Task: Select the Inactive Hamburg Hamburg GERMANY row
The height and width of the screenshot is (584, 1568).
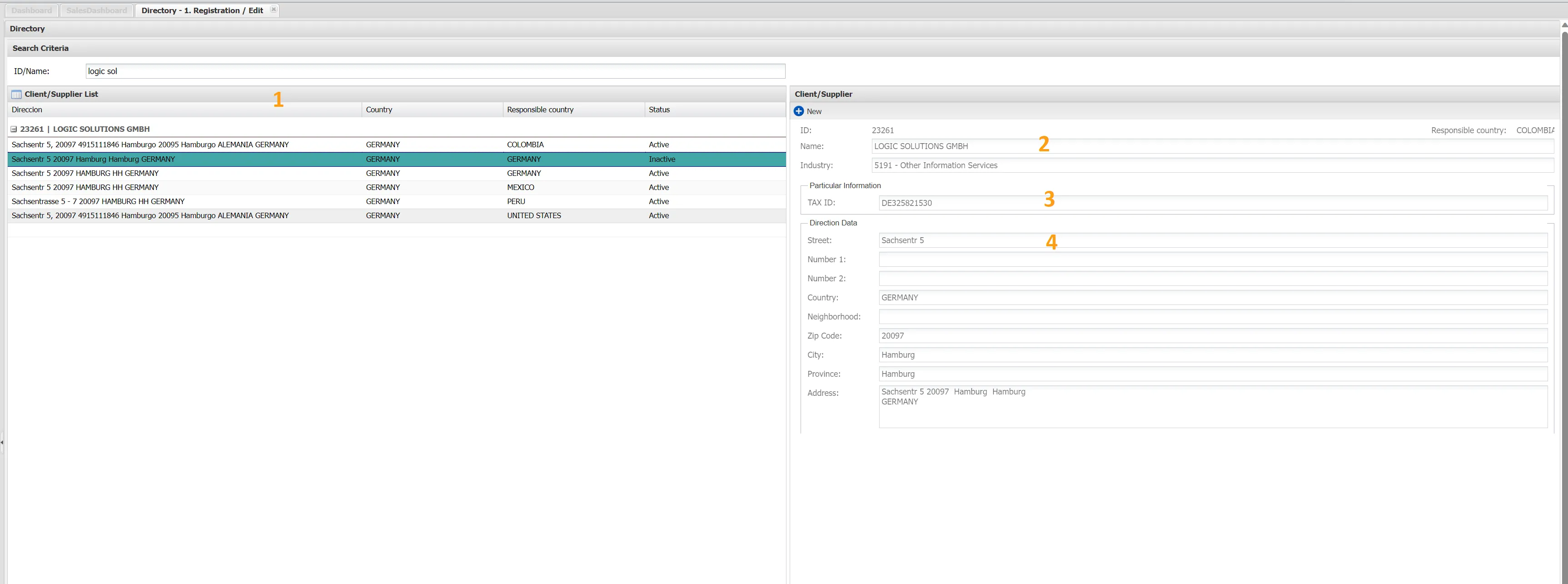Action: [396, 159]
